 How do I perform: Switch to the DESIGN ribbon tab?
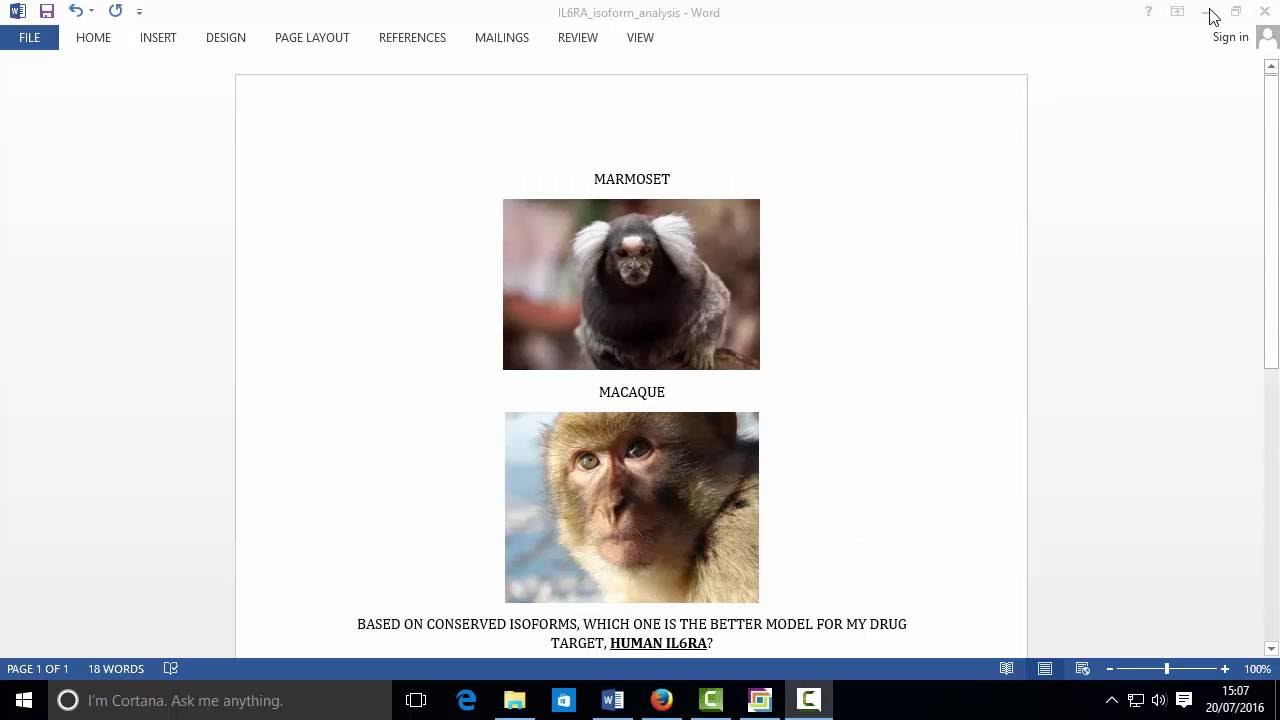[x=226, y=37]
